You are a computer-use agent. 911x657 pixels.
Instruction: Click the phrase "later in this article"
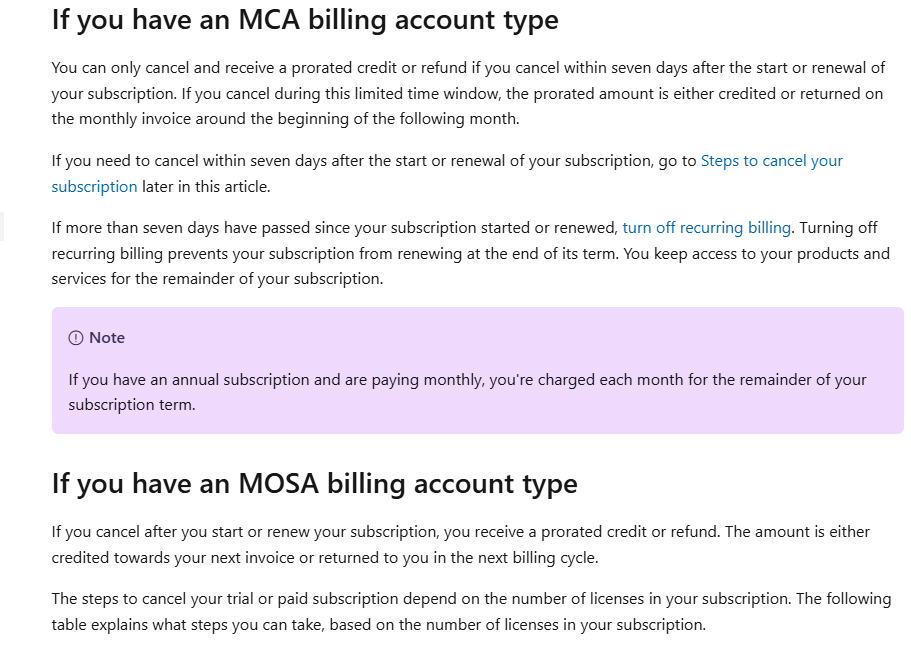coord(206,187)
